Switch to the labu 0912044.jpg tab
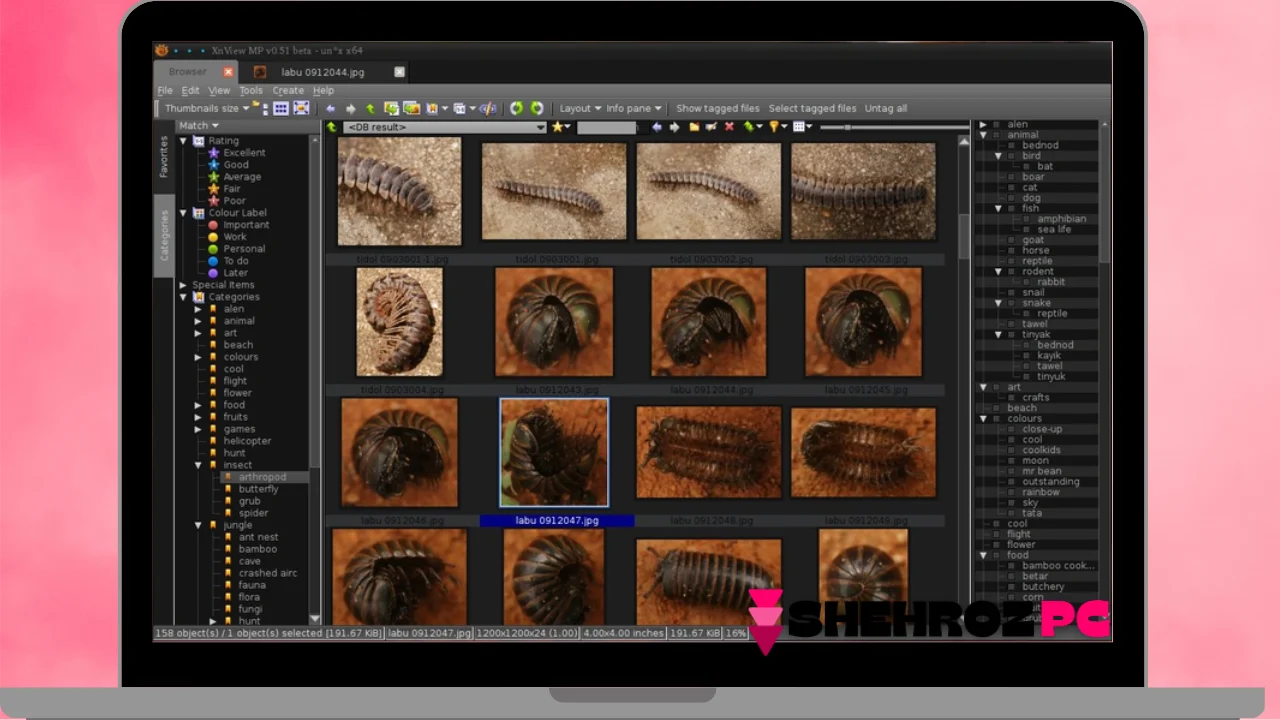Viewport: 1280px width, 720px height. 323,72
